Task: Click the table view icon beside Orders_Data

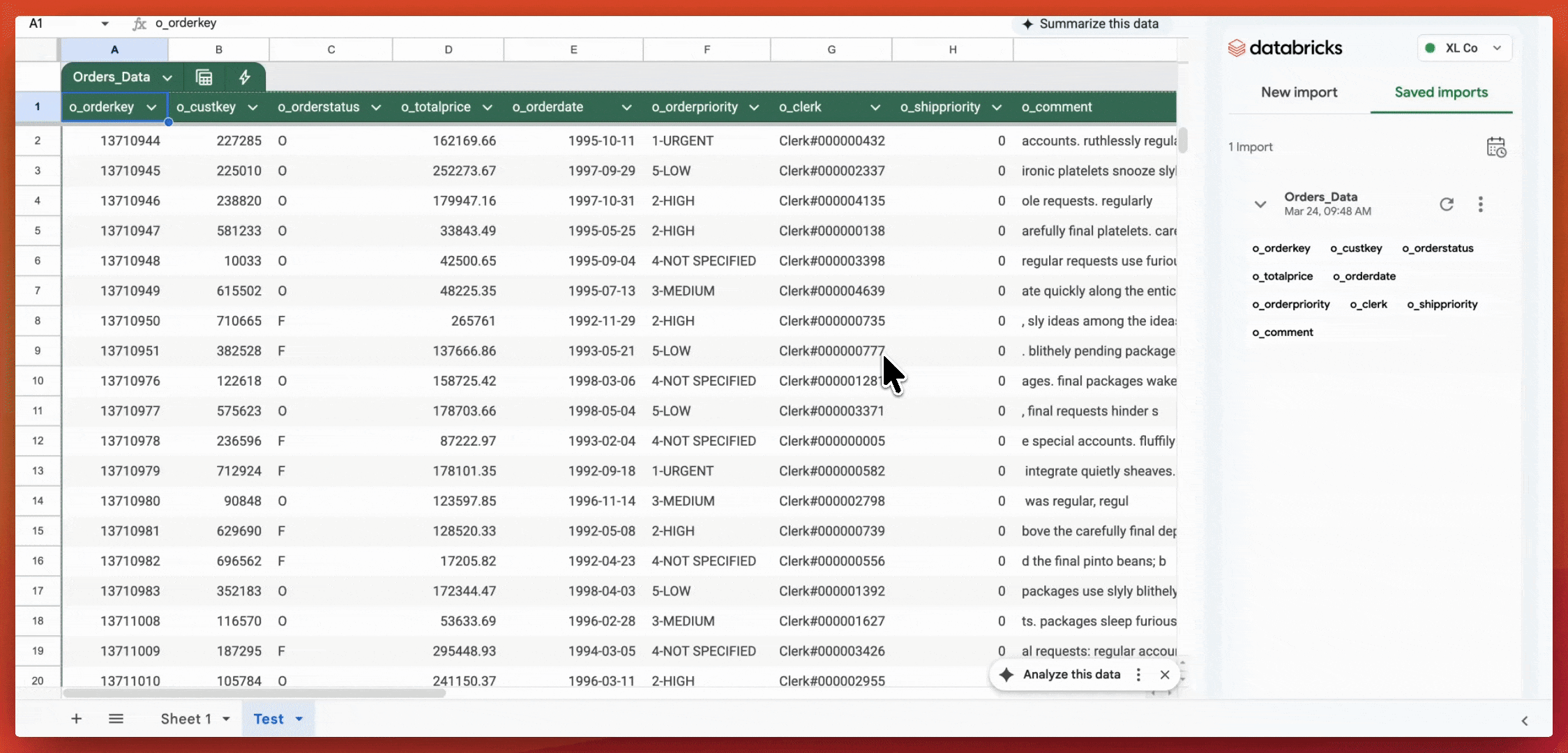Action: tap(204, 77)
